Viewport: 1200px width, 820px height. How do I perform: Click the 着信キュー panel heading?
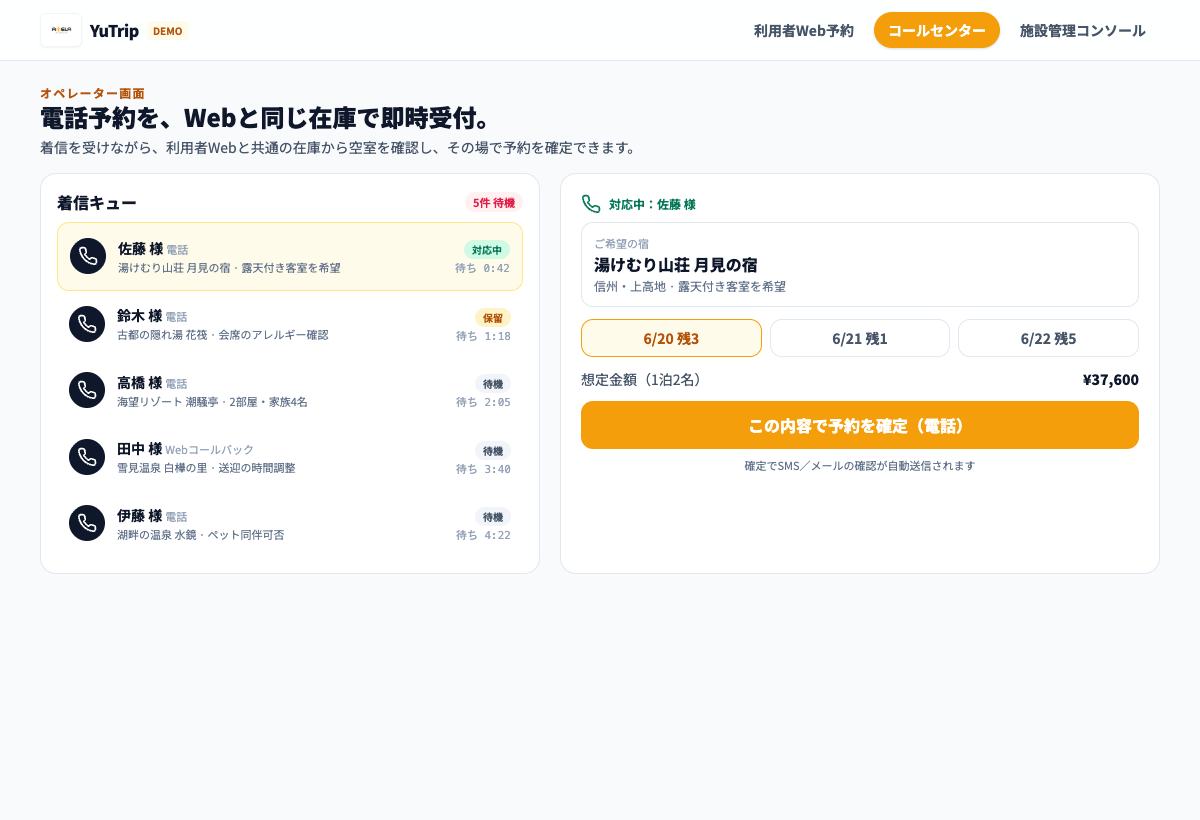(97, 203)
